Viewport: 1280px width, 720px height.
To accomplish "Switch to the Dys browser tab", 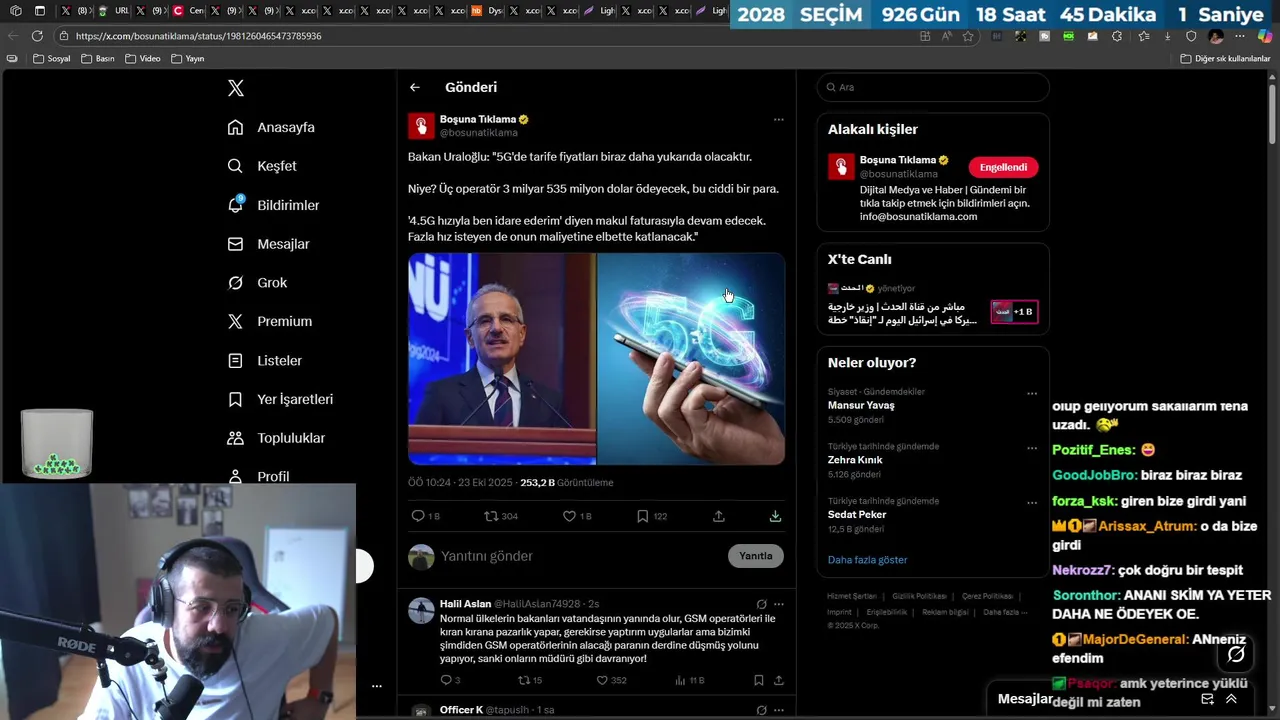I will point(487,11).
